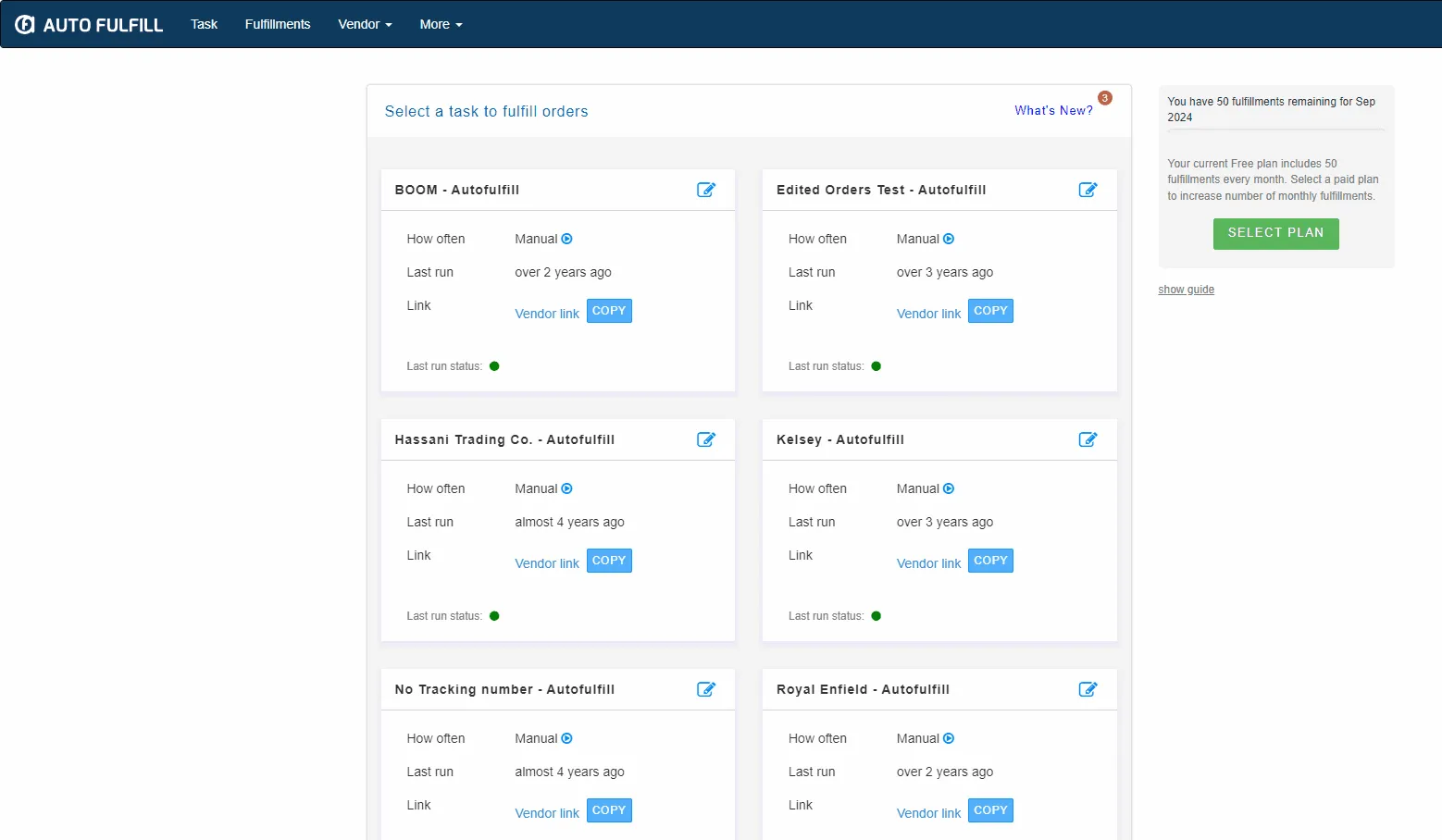
Task: Run Edited Orders Test task manually
Action: coord(949,239)
